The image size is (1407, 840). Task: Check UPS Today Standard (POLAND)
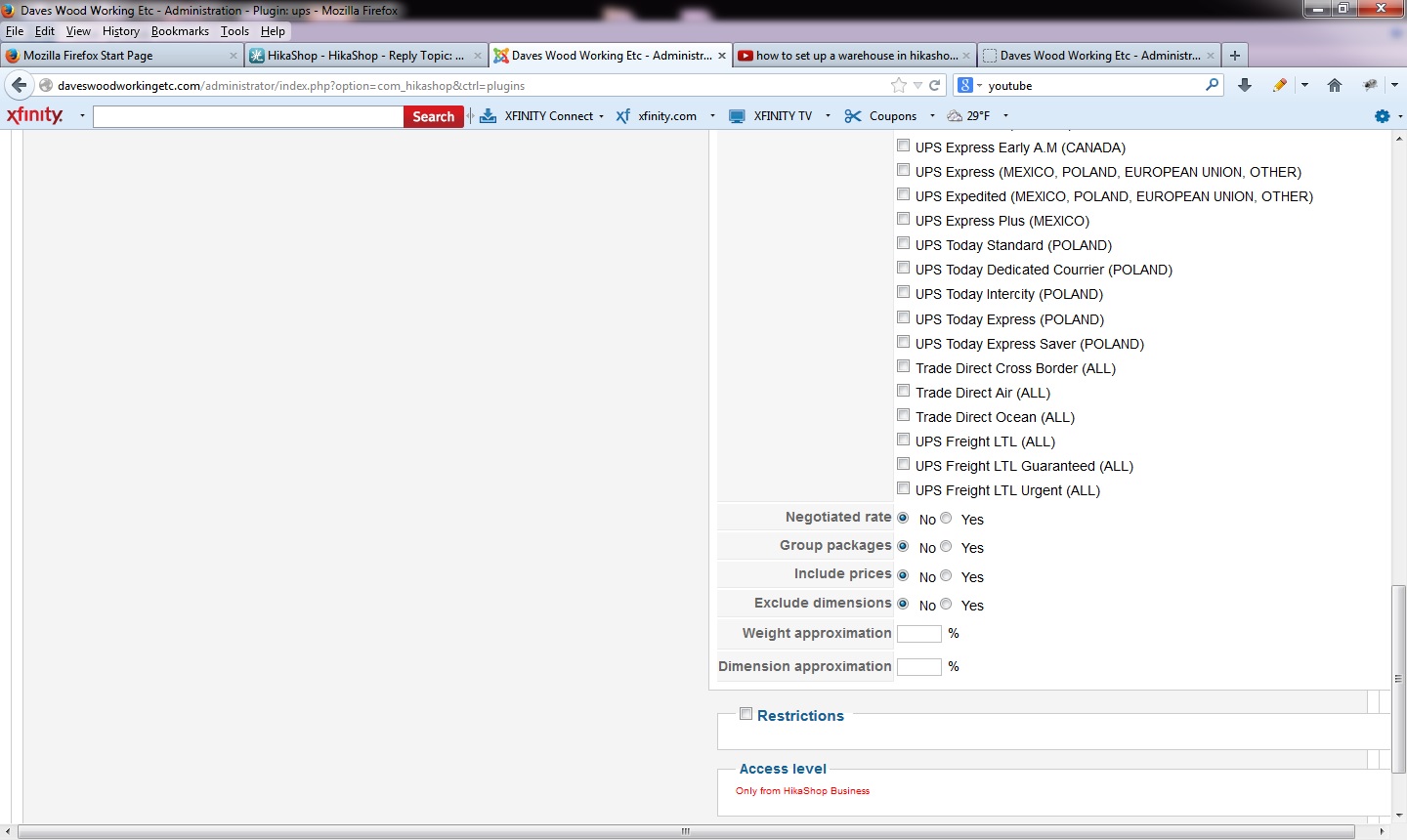[903, 243]
